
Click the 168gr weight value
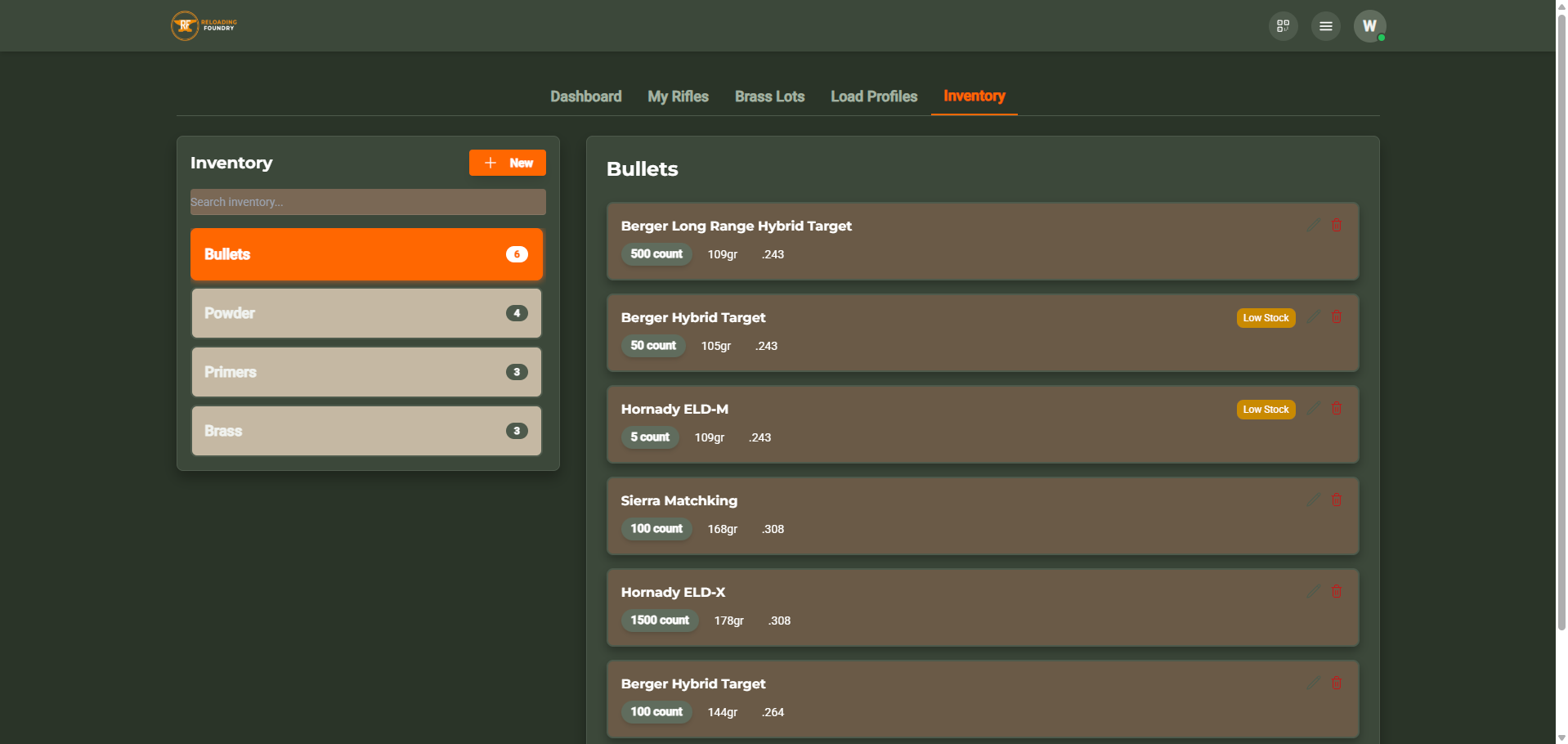click(722, 529)
